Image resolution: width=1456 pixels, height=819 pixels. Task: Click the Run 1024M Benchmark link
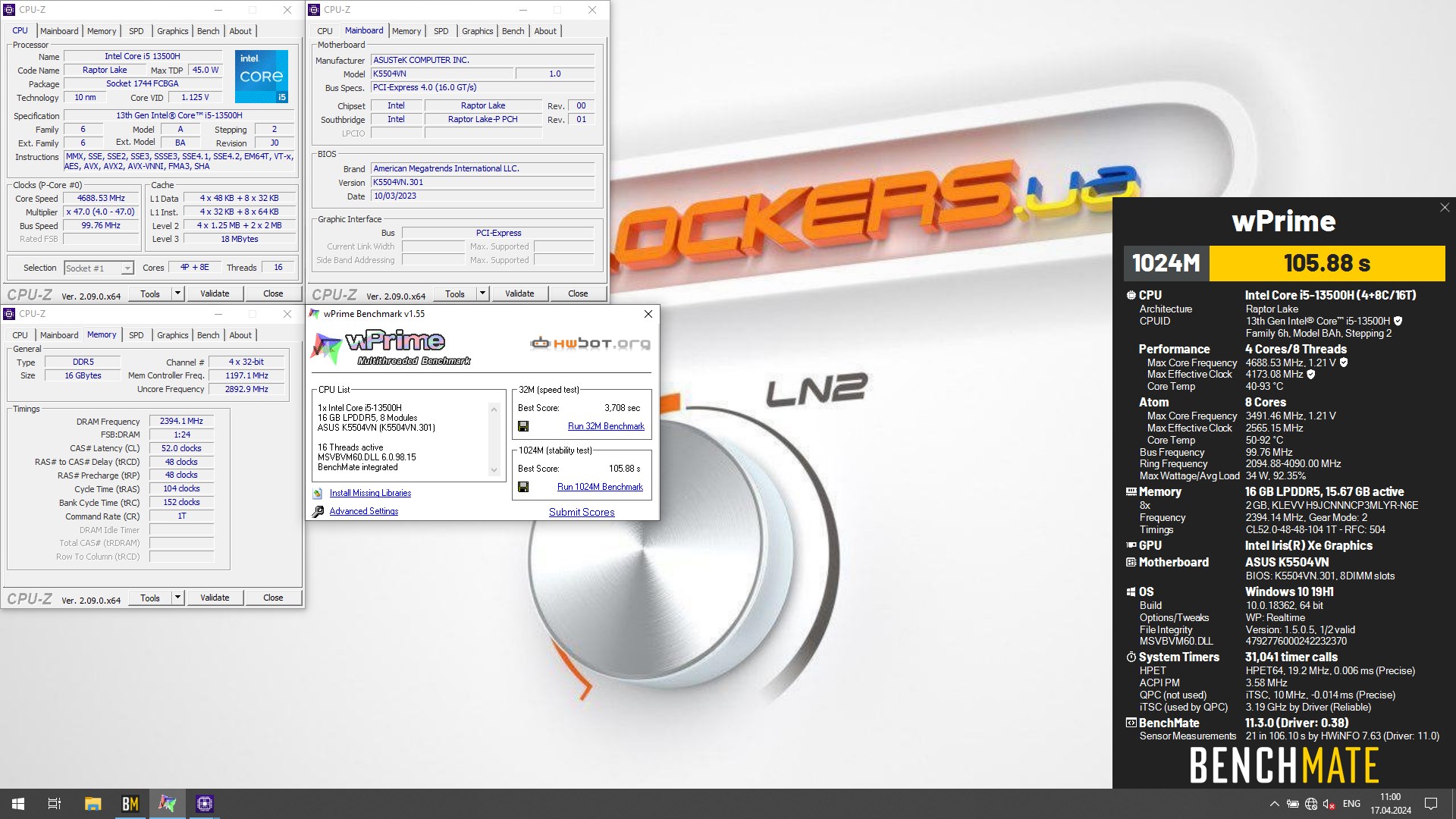[600, 487]
